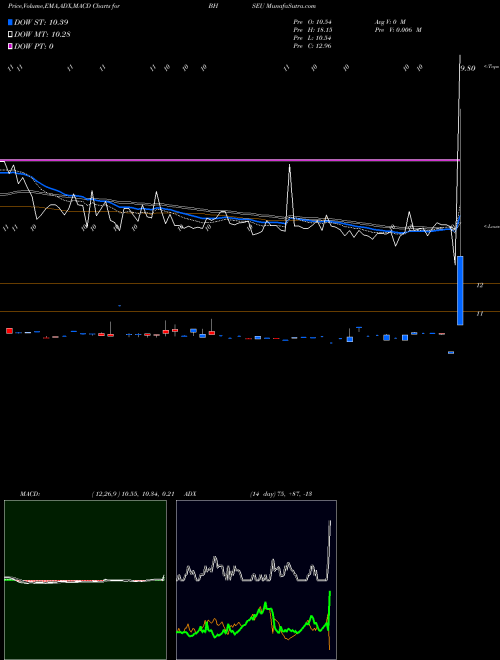Click the green +DI line peak in ADX panel
The width and height of the screenshot is (500, 660).
[330, 593]
